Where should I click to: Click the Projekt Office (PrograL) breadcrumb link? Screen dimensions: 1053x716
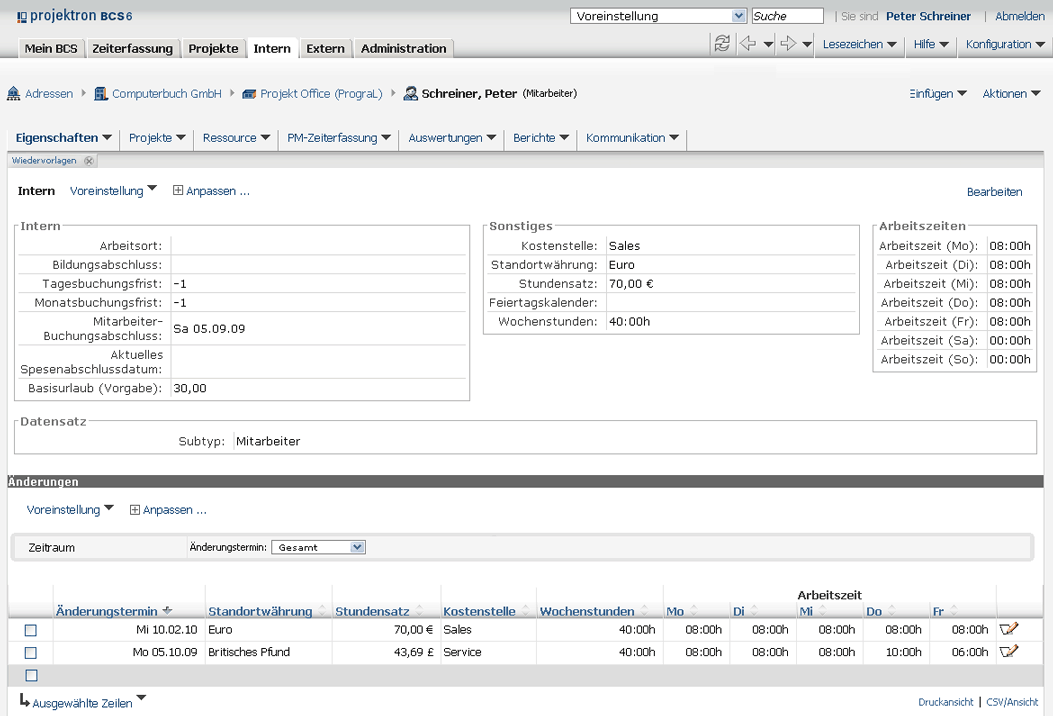coord(321,93)
